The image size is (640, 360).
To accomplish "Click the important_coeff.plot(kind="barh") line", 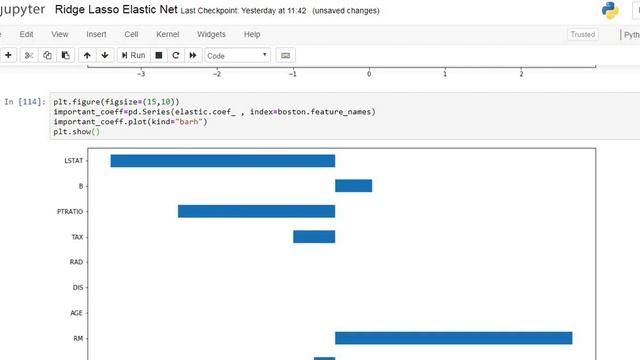I will [130, 122].
